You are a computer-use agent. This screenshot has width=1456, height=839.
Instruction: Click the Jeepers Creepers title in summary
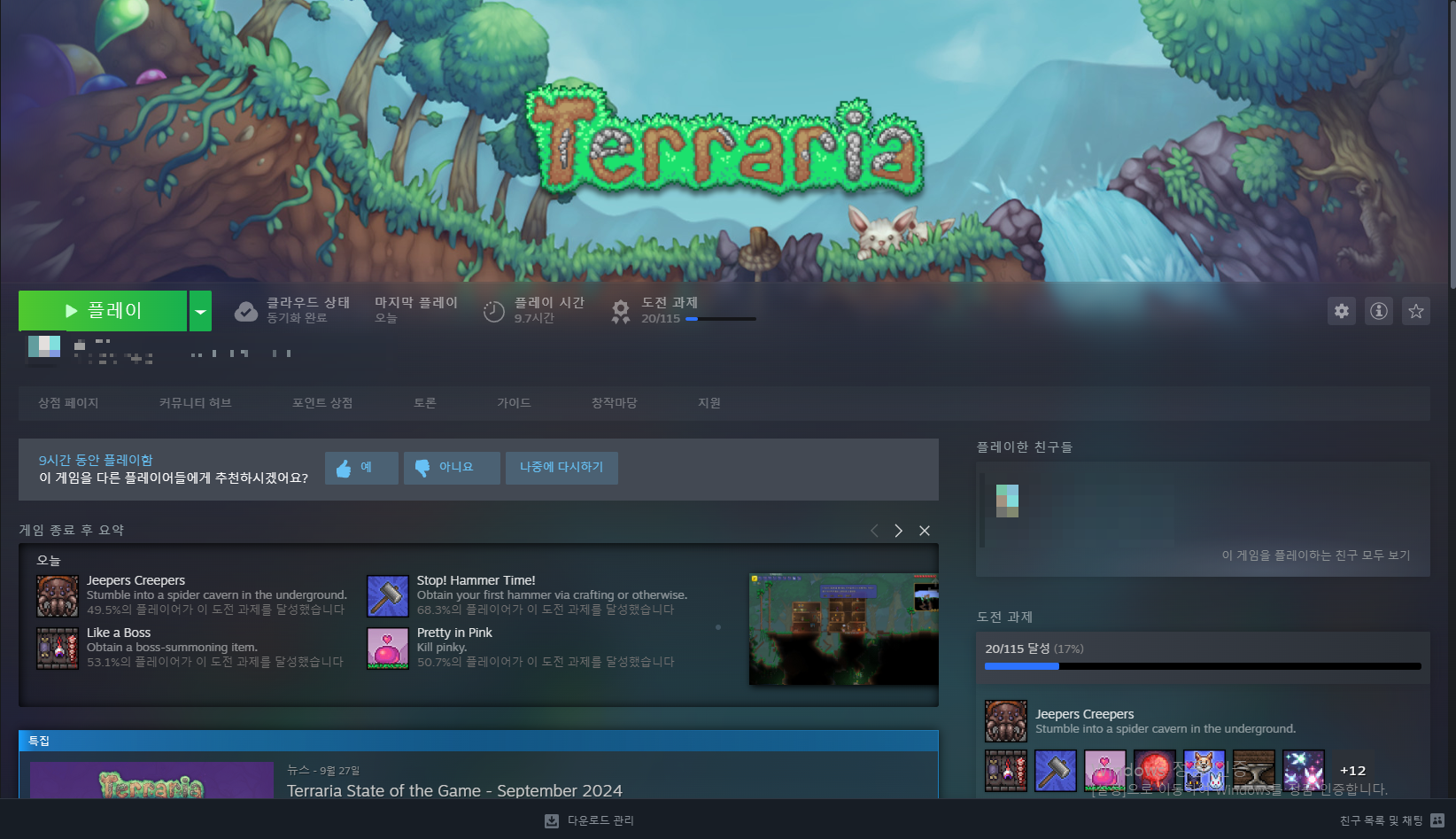(x=136, y=580)
